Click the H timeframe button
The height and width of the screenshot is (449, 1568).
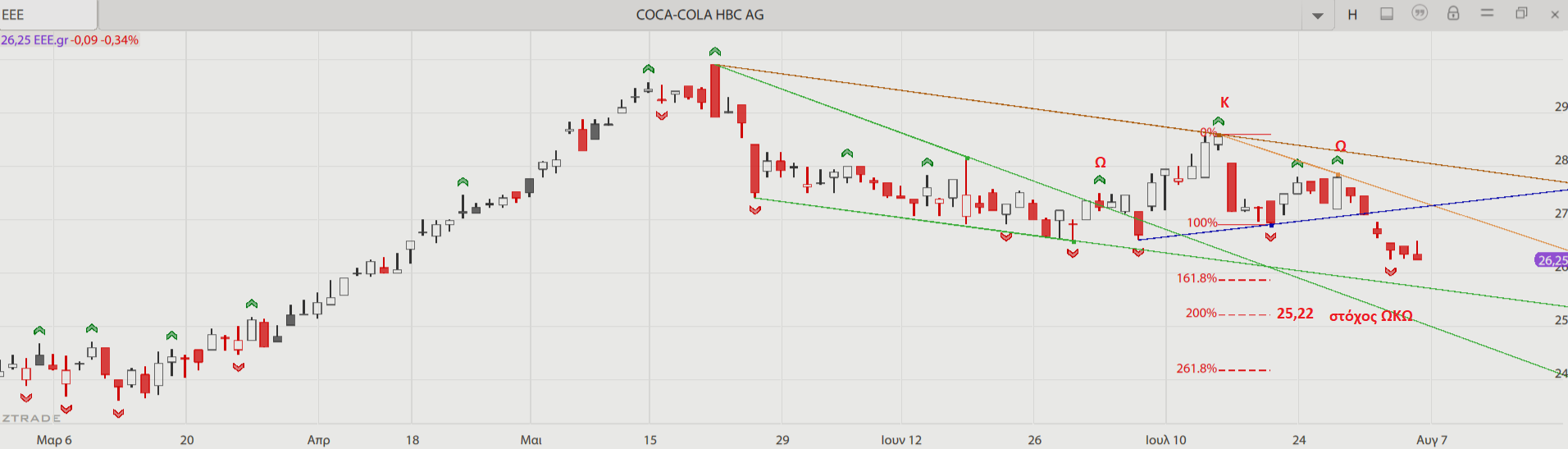click(1352, 15)
